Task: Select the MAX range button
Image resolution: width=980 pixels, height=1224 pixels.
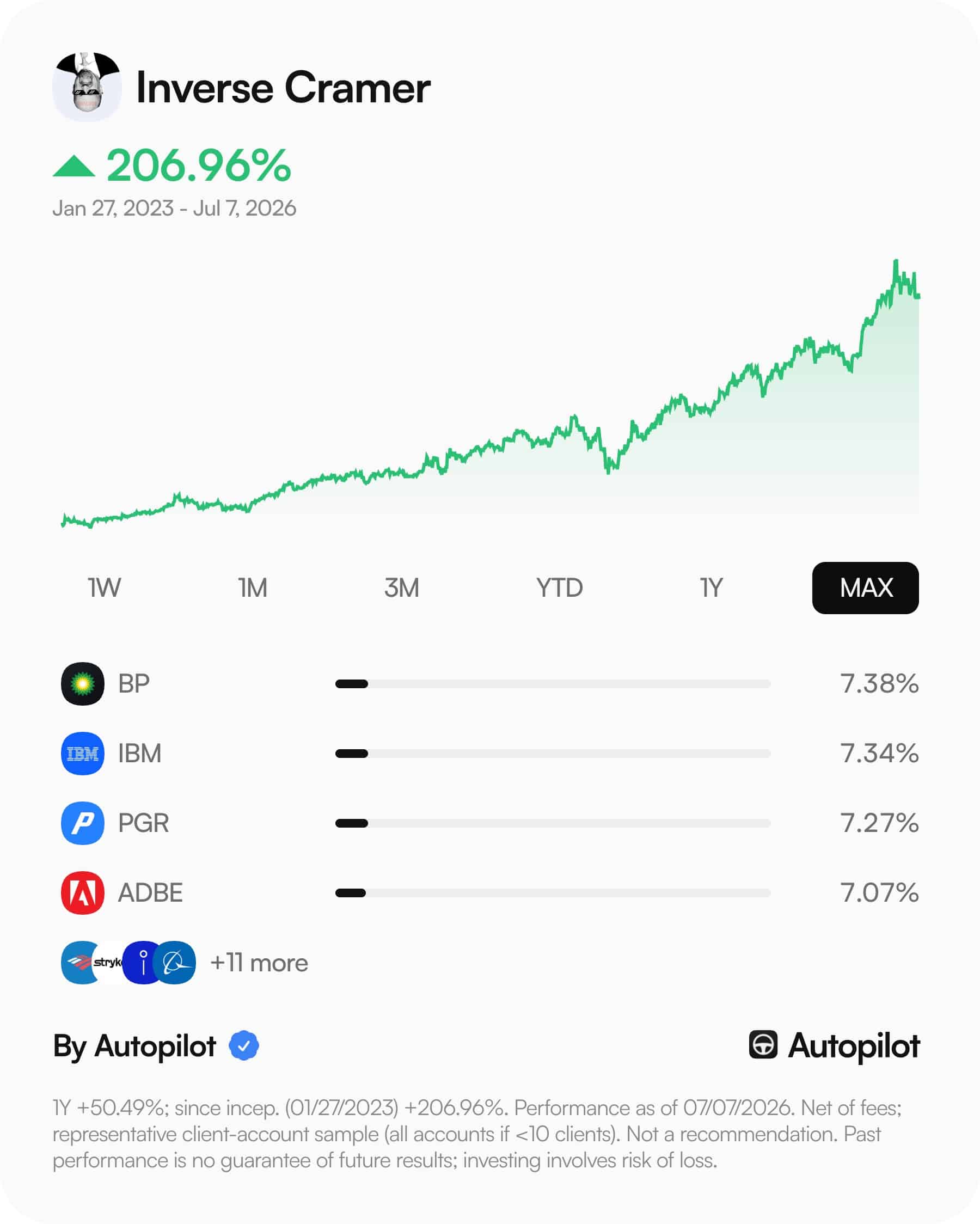Action: point(865,588)
